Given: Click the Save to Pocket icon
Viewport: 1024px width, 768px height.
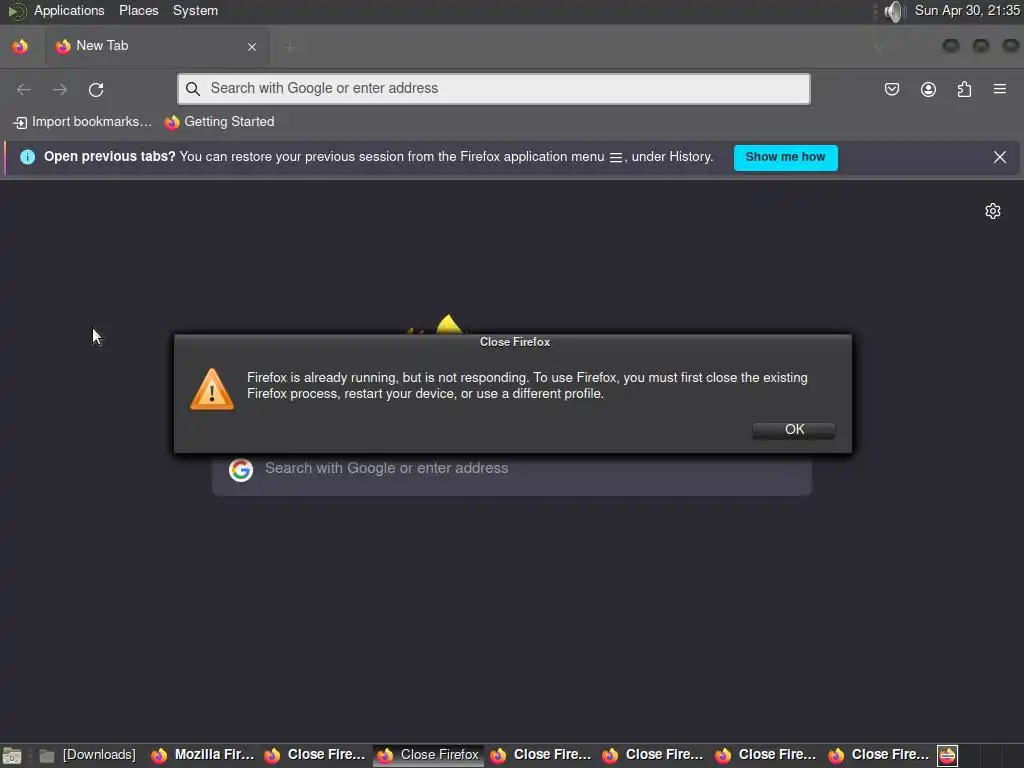Looking at the screenshot, I should pyautogui.click(x=891, y=89).
